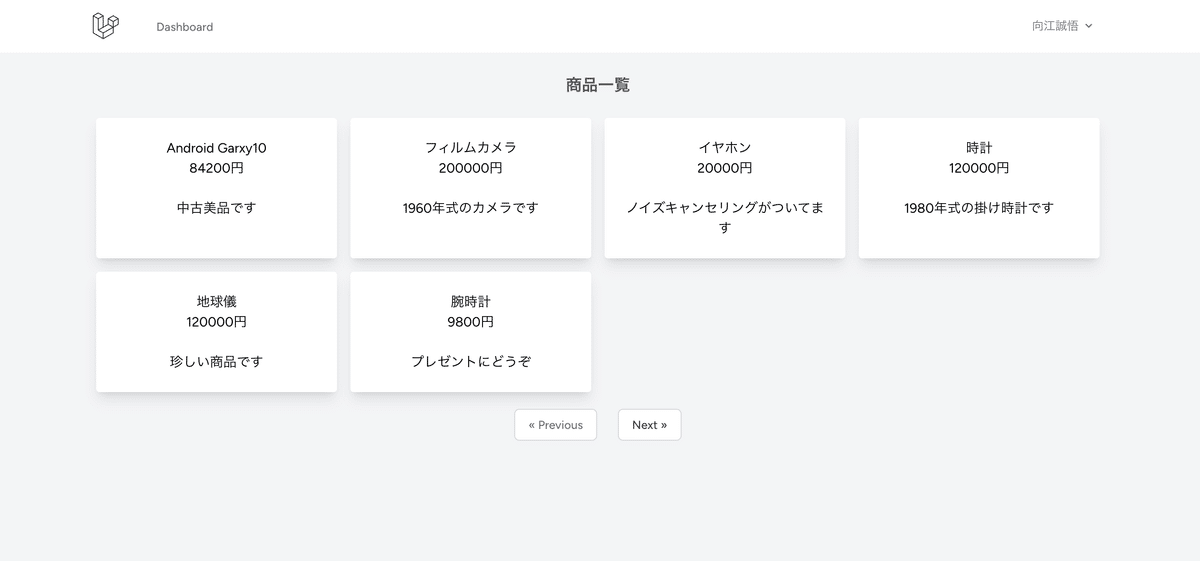Select the 腕時計 product card

[471, 332]
